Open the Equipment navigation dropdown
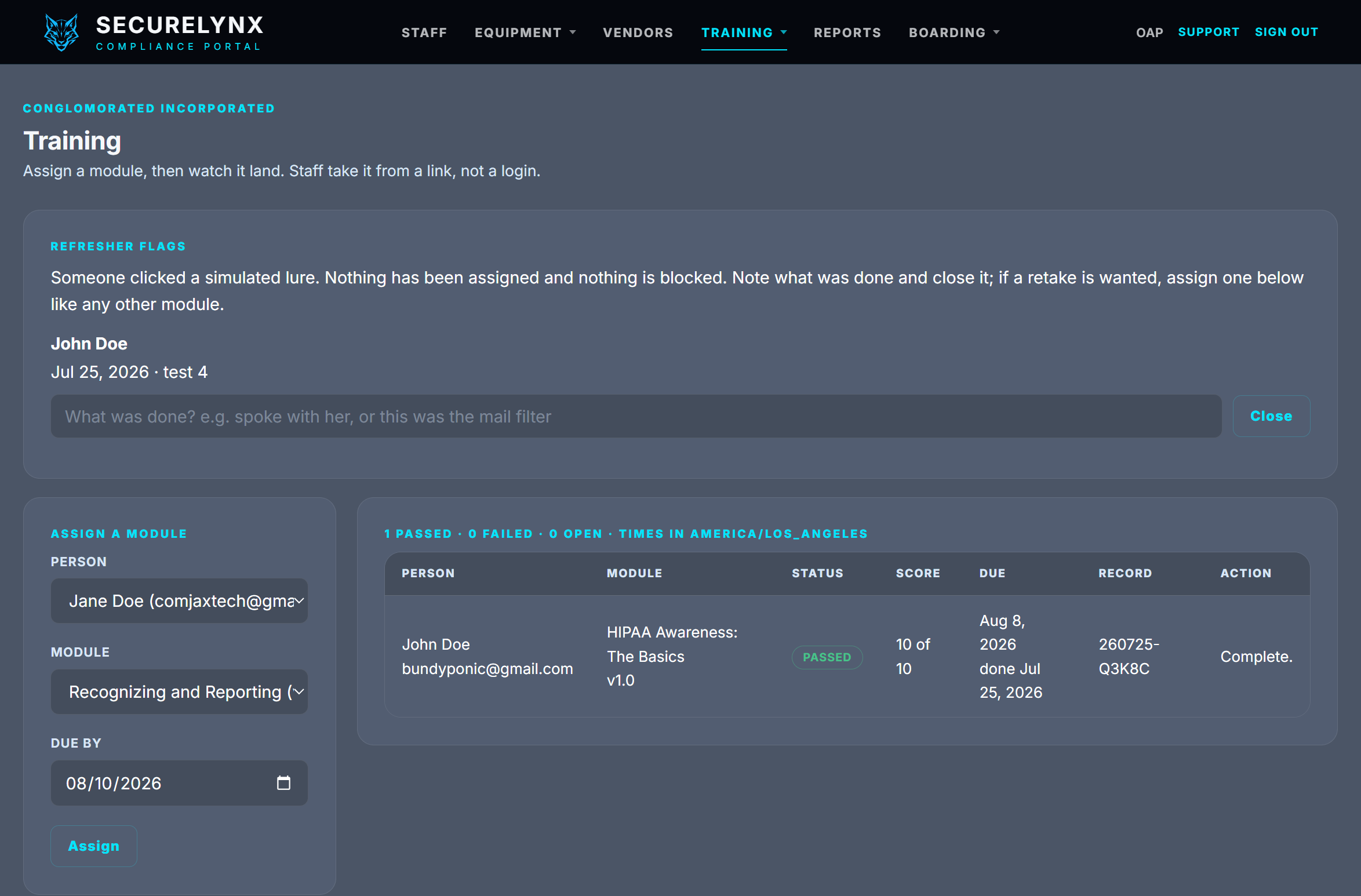The image size is (1361, 896). [x=525, y=32]
